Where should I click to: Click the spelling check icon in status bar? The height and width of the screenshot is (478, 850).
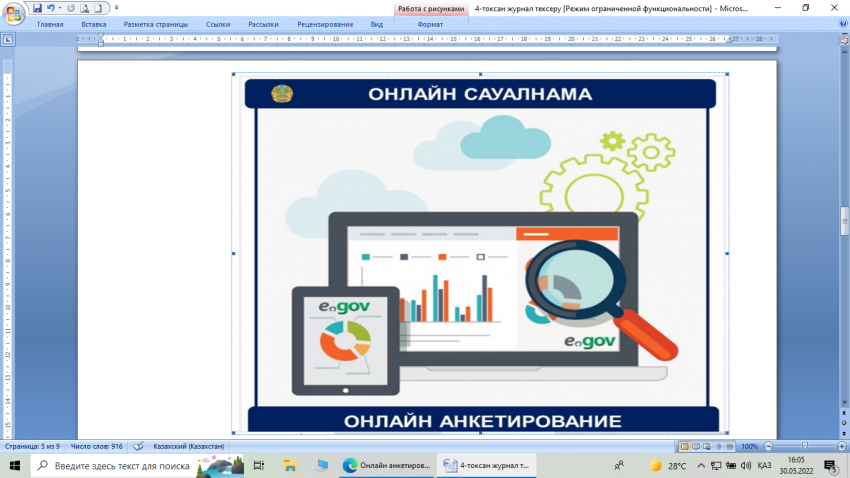coord(138,446)
